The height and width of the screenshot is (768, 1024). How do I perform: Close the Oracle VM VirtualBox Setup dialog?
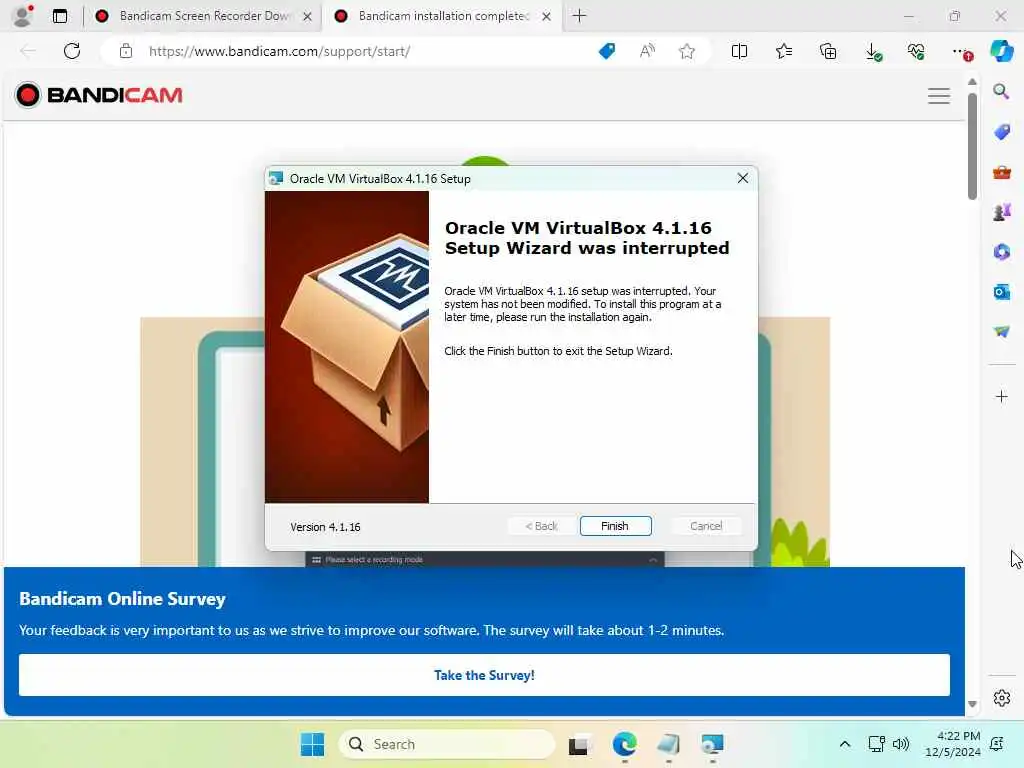click(x=743, y=178)
